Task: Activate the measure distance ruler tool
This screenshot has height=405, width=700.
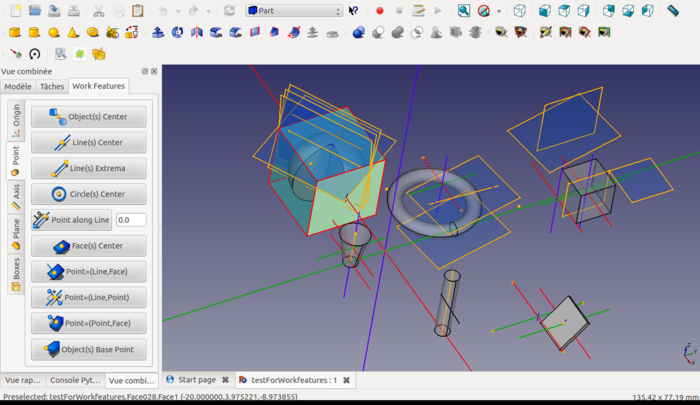Action: [x=673, y=11]
